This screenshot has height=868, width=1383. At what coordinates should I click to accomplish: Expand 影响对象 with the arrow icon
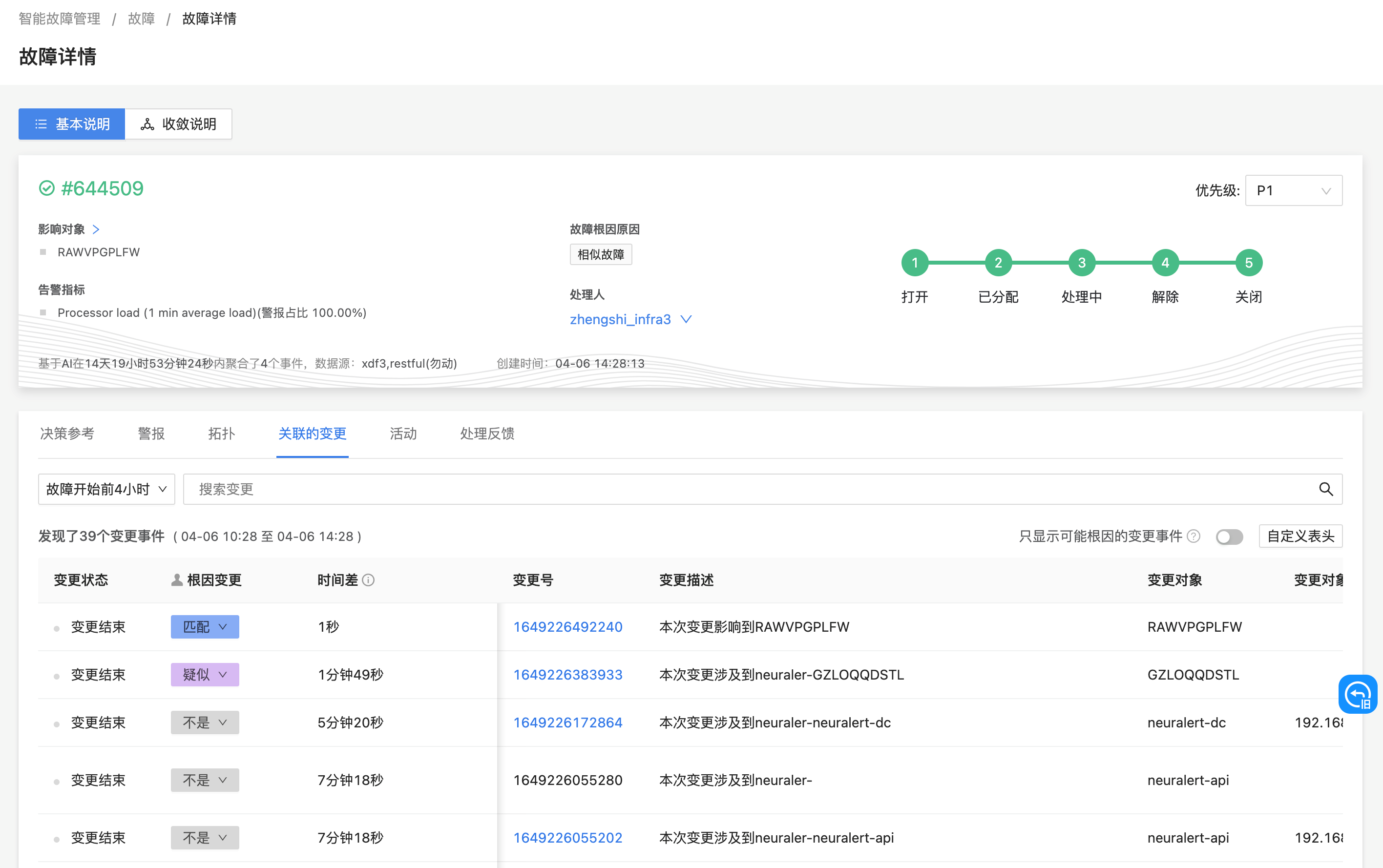(96, 229)
